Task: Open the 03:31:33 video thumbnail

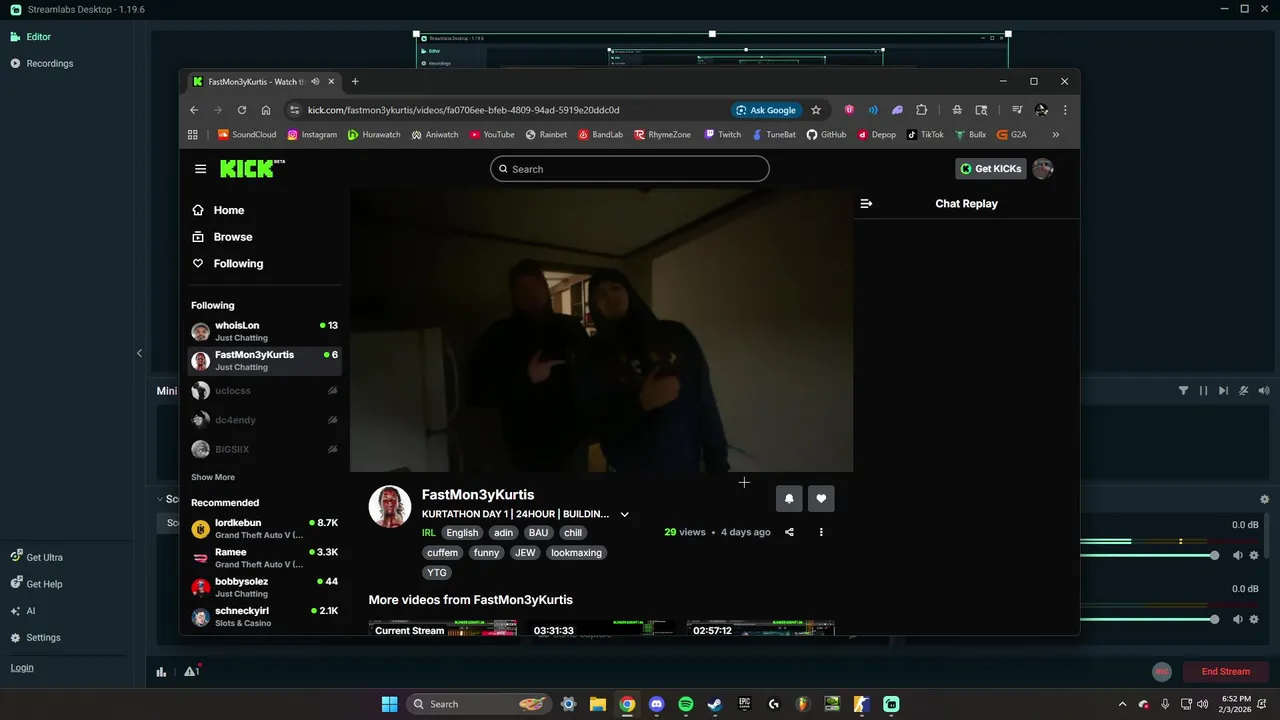Action: pos(601,628)
